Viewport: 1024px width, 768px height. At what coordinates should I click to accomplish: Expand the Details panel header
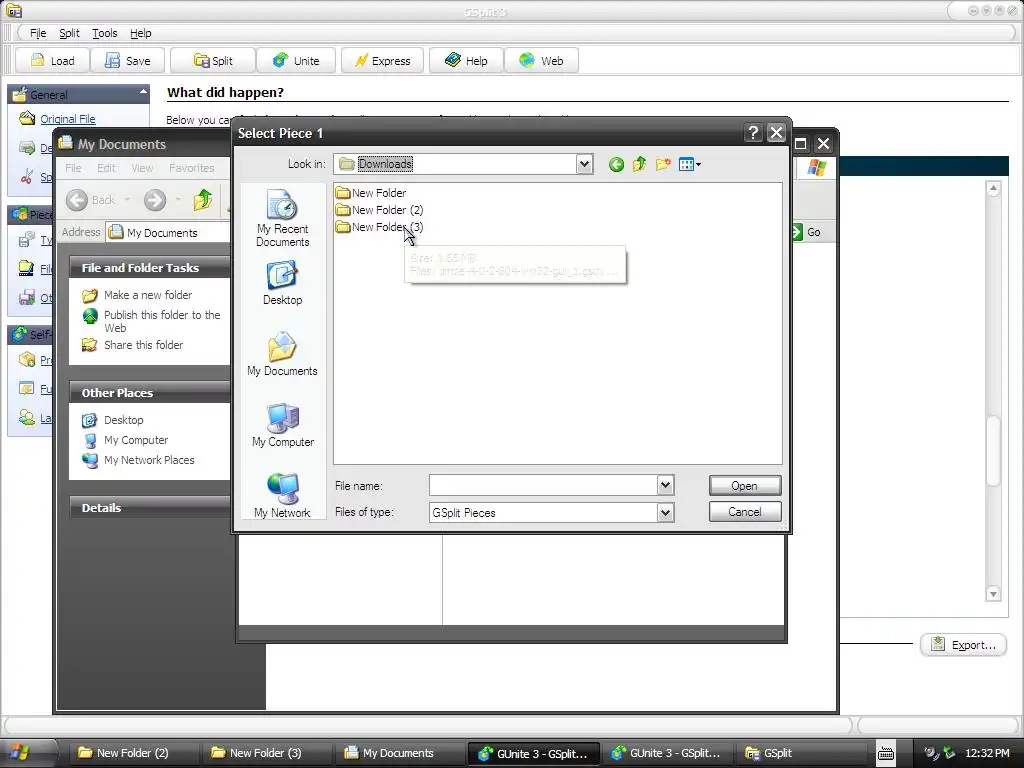click(150, 507)
